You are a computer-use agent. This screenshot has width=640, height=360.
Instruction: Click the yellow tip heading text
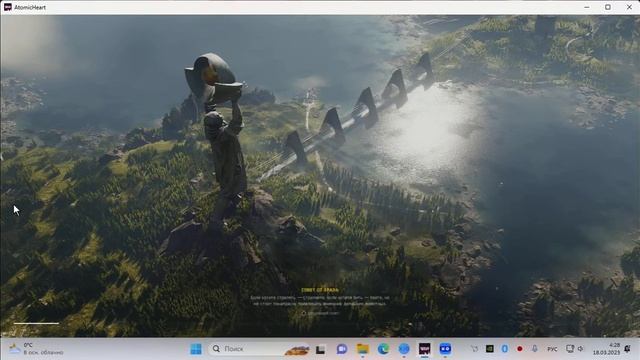coord(320,290)
